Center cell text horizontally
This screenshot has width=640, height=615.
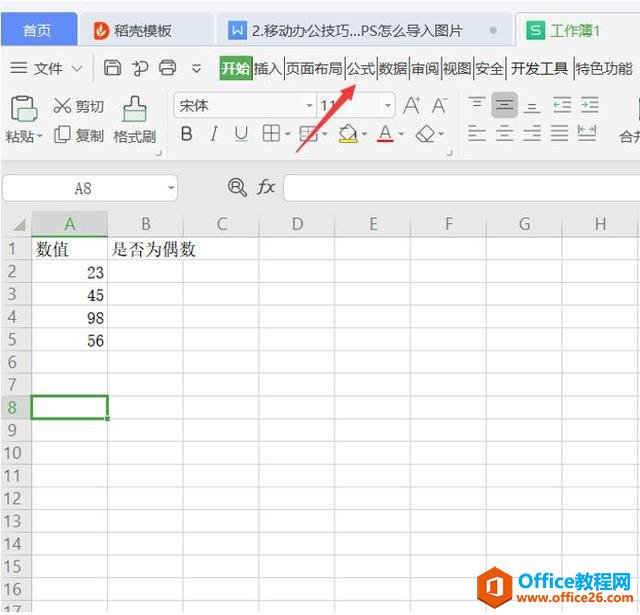[504, 133]
